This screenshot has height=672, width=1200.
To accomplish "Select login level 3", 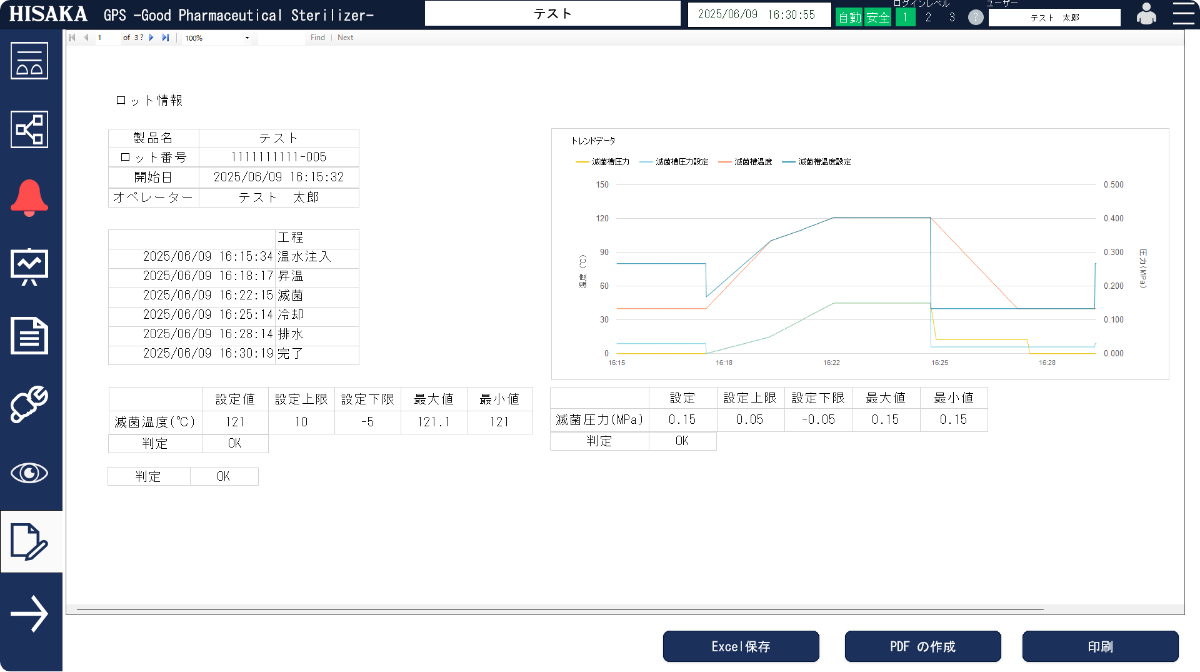I will point(951,17).
